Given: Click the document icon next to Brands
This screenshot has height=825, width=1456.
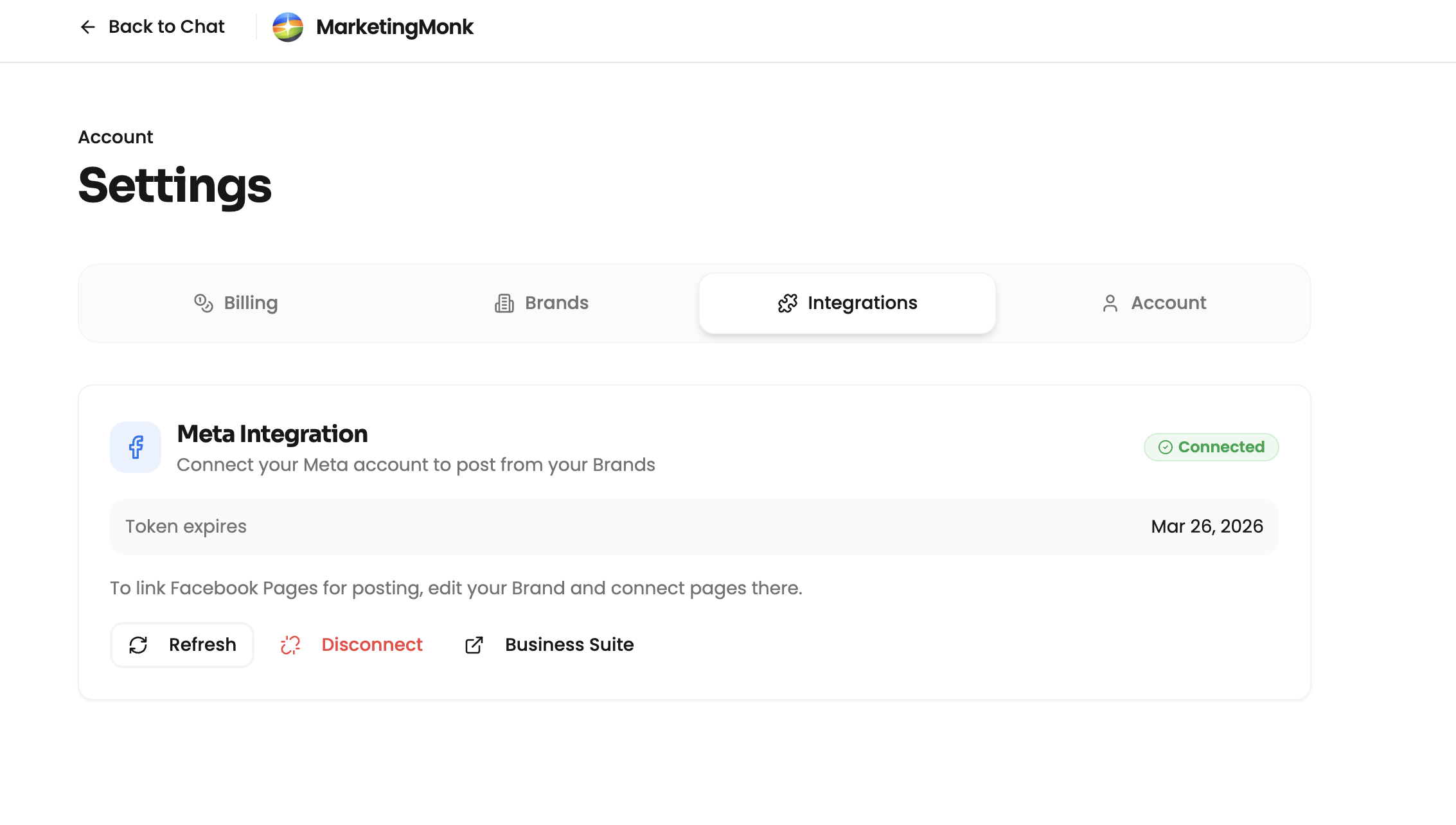Looking at the screenshot, I should click(504, 303).
